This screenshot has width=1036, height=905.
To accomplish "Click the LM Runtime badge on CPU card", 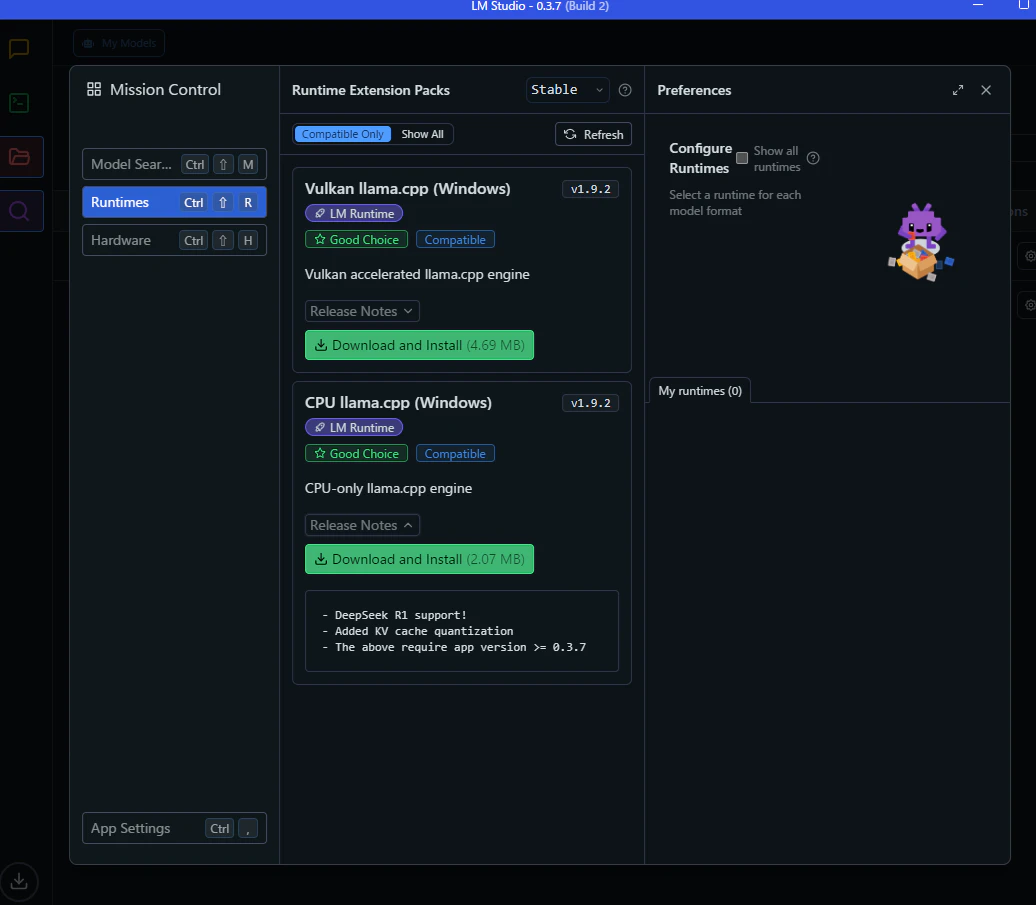I will point(354,427).
